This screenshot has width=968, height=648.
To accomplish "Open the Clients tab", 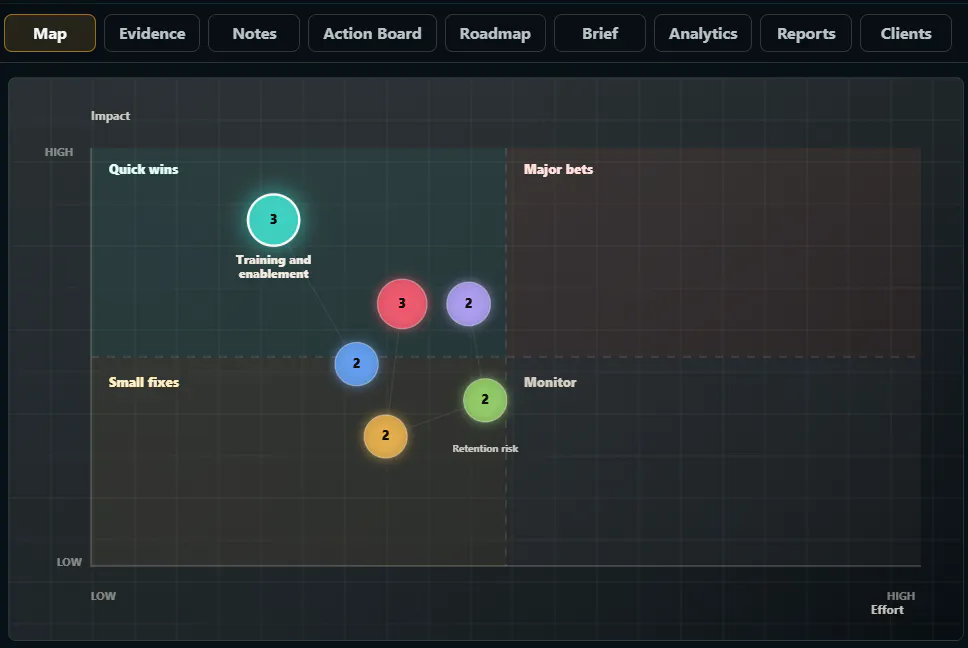I will 906,33.
